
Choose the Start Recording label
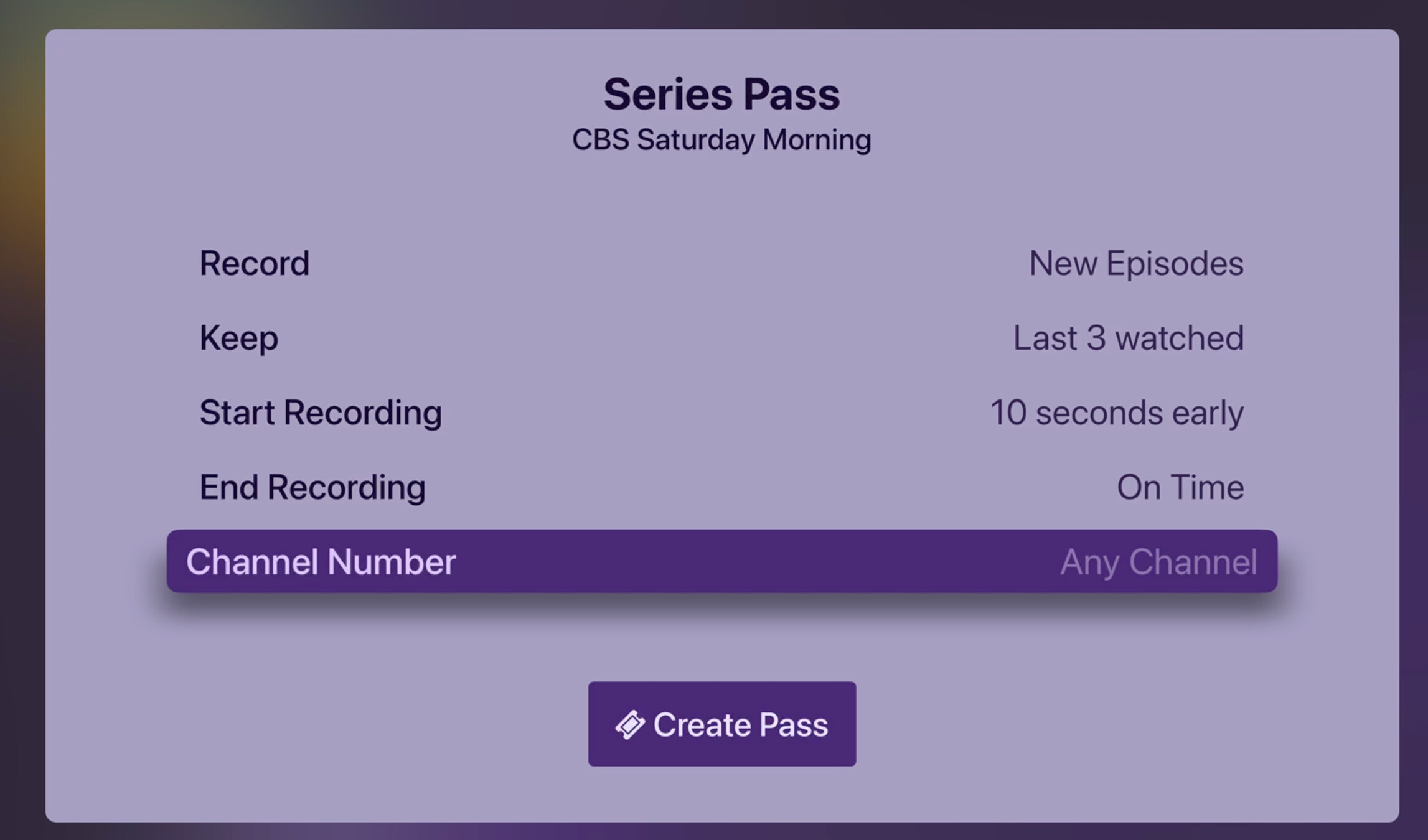pos(321,413)
